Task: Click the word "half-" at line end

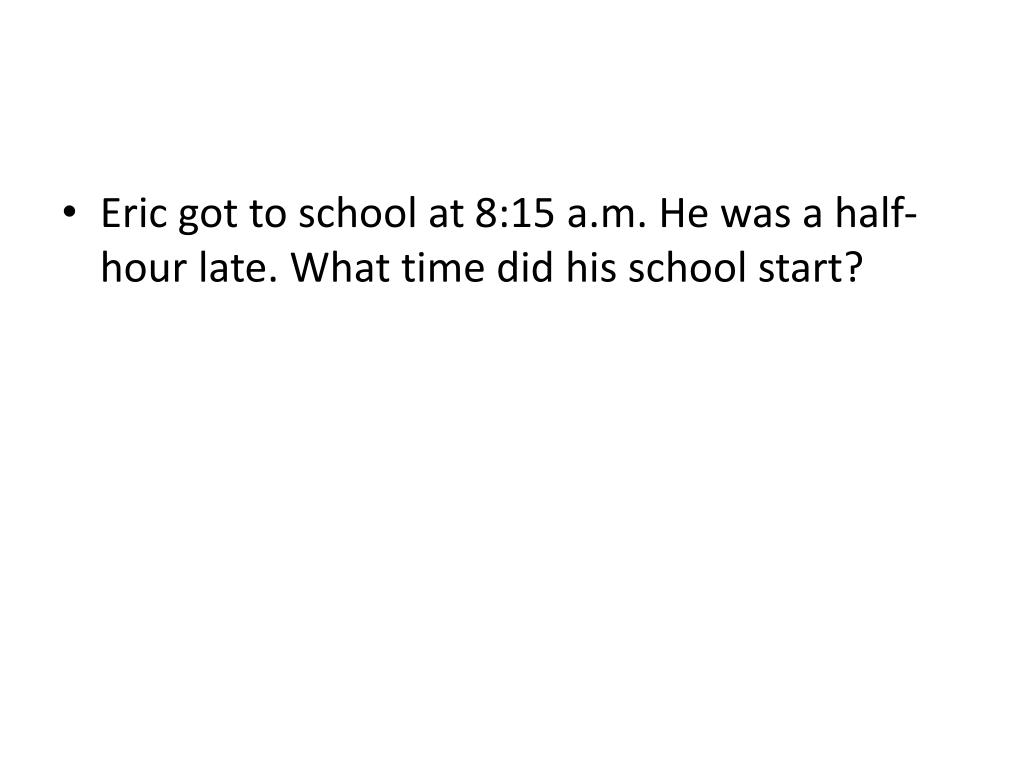Action: pyautogui.click(x=876, y=212)
